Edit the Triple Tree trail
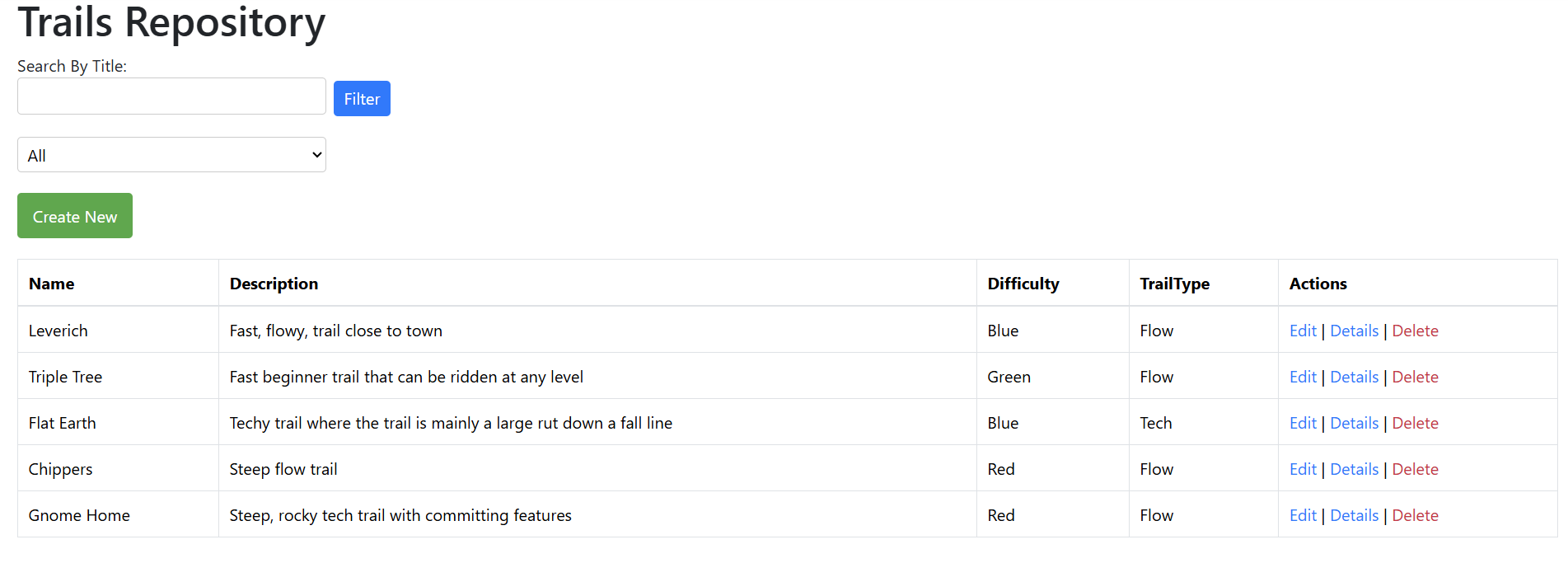 click(x=1303, y=377)
